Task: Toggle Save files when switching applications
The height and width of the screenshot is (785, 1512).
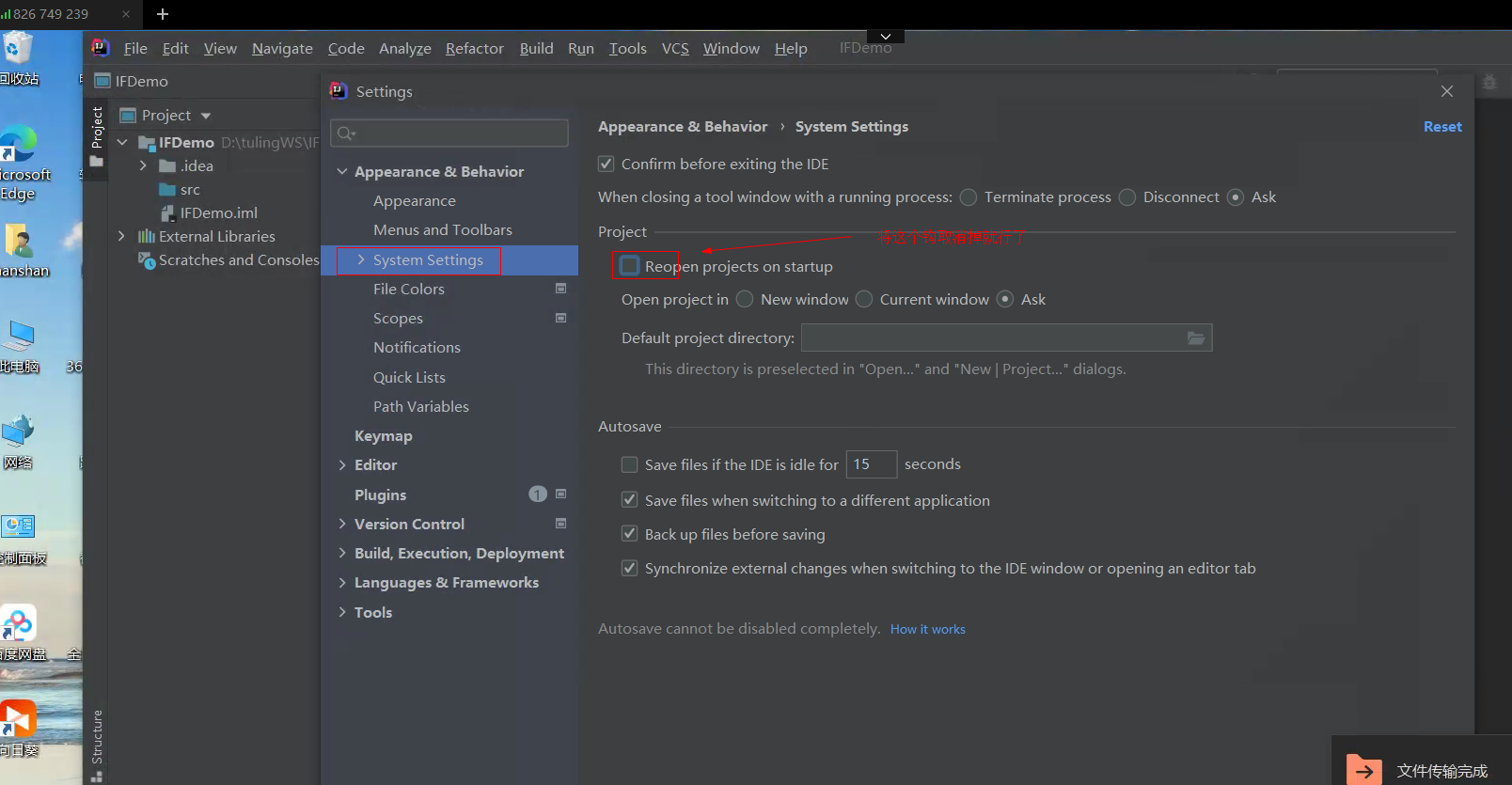Action: point(630,500)
